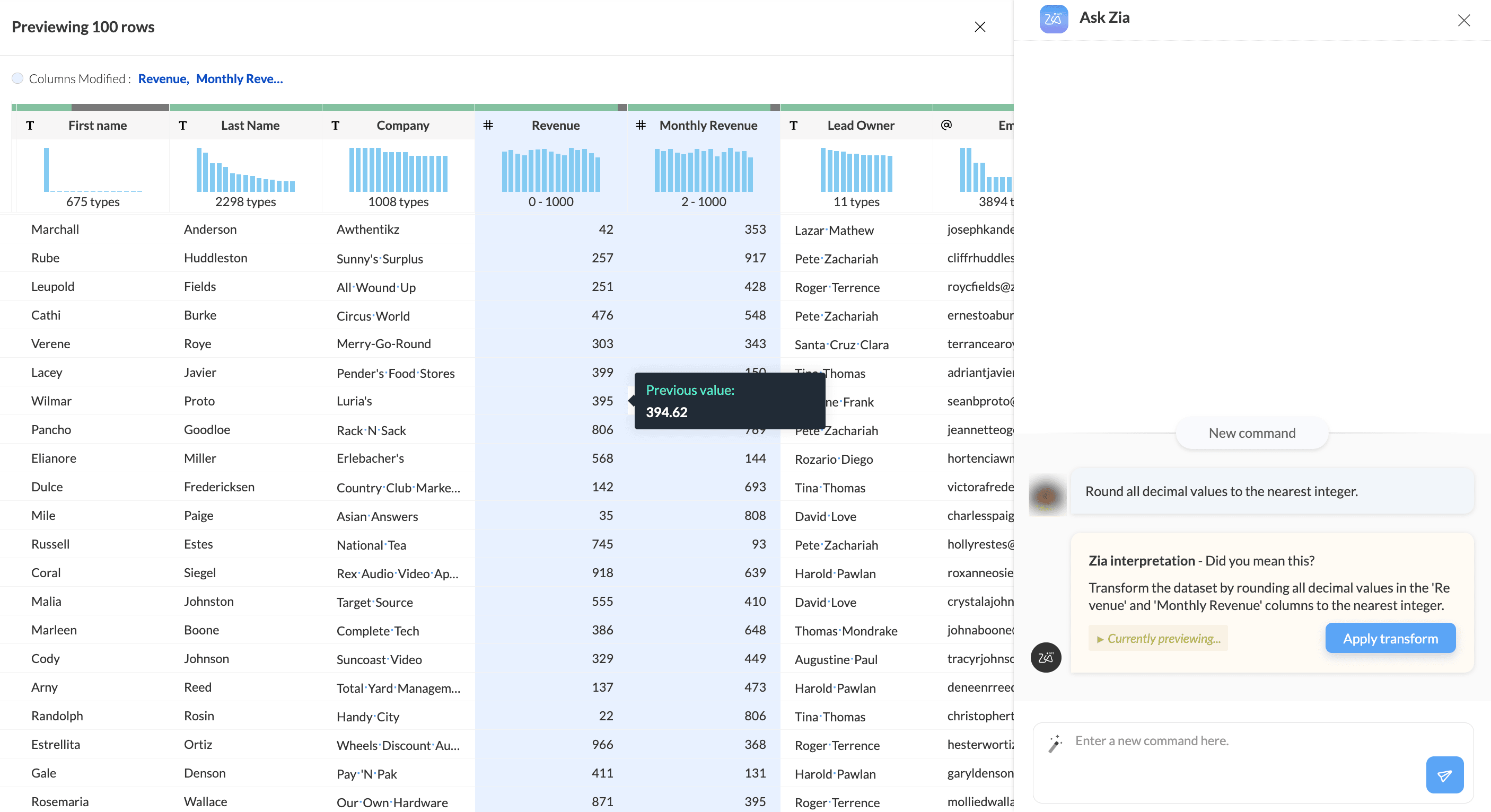Click the @ type icon for Email column
This screenshot has height=812, width=1491.
tap(946, 125)
